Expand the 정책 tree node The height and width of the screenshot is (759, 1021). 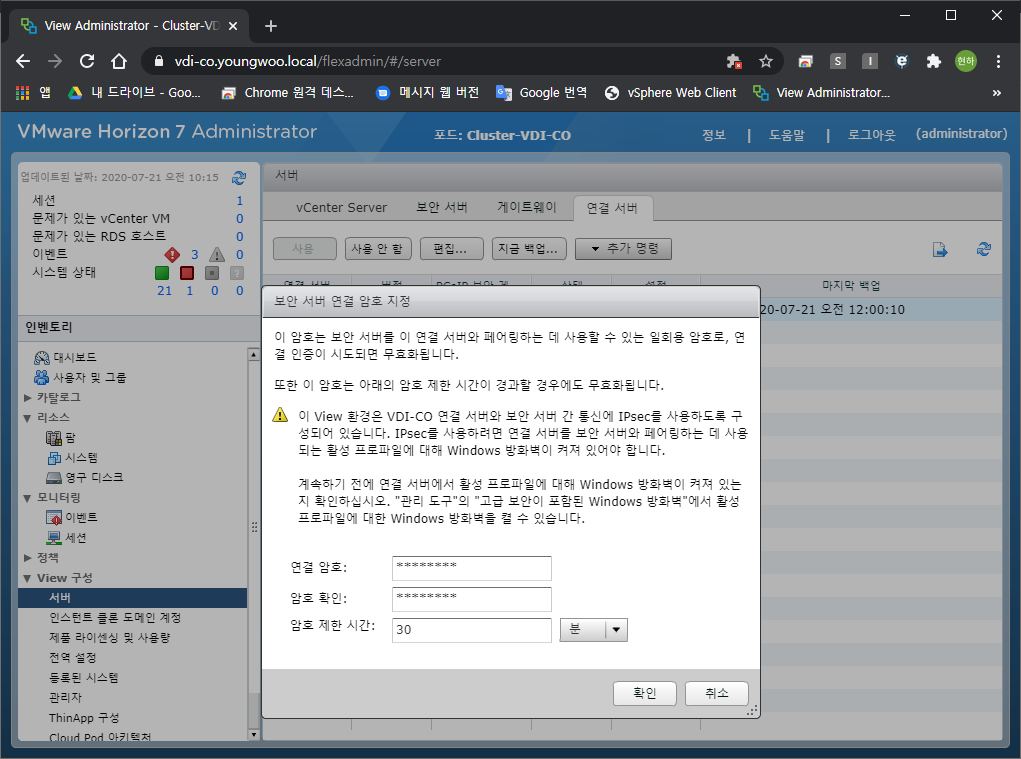(x=27, y=558)
